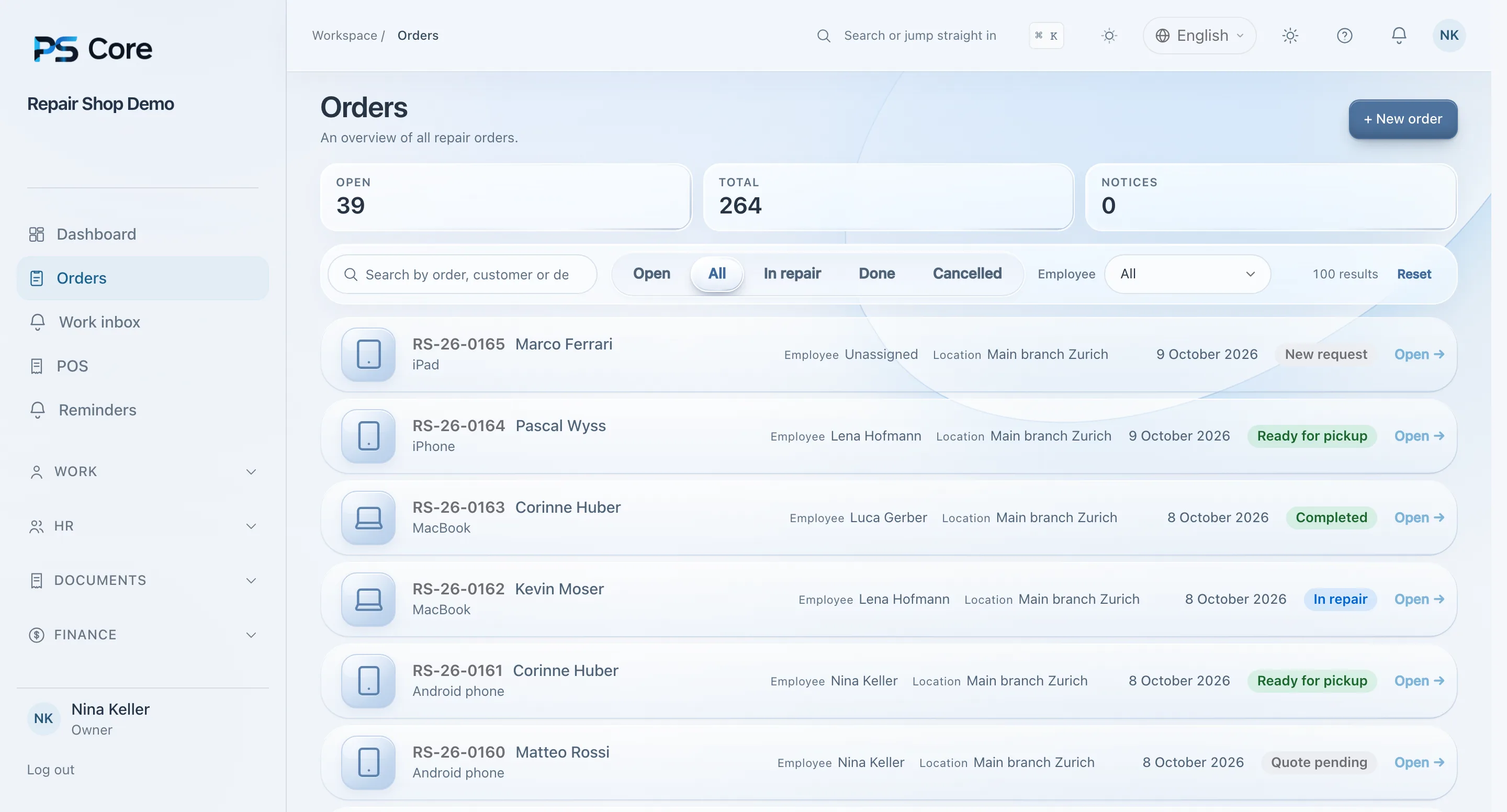Click the phone icon for RS-26-0160
This screenshot has height=812, width=1507.
[368, 762]
